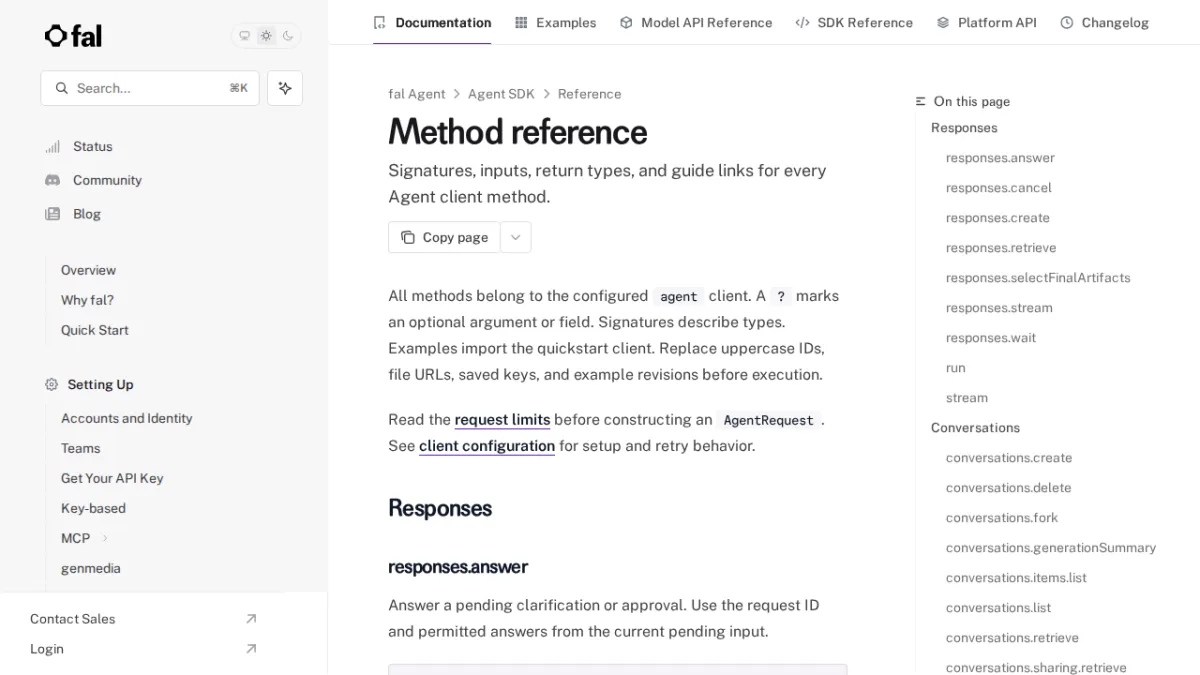Jump to conversations.items.list in outline
The image size is (1200, 675).
1016,578
